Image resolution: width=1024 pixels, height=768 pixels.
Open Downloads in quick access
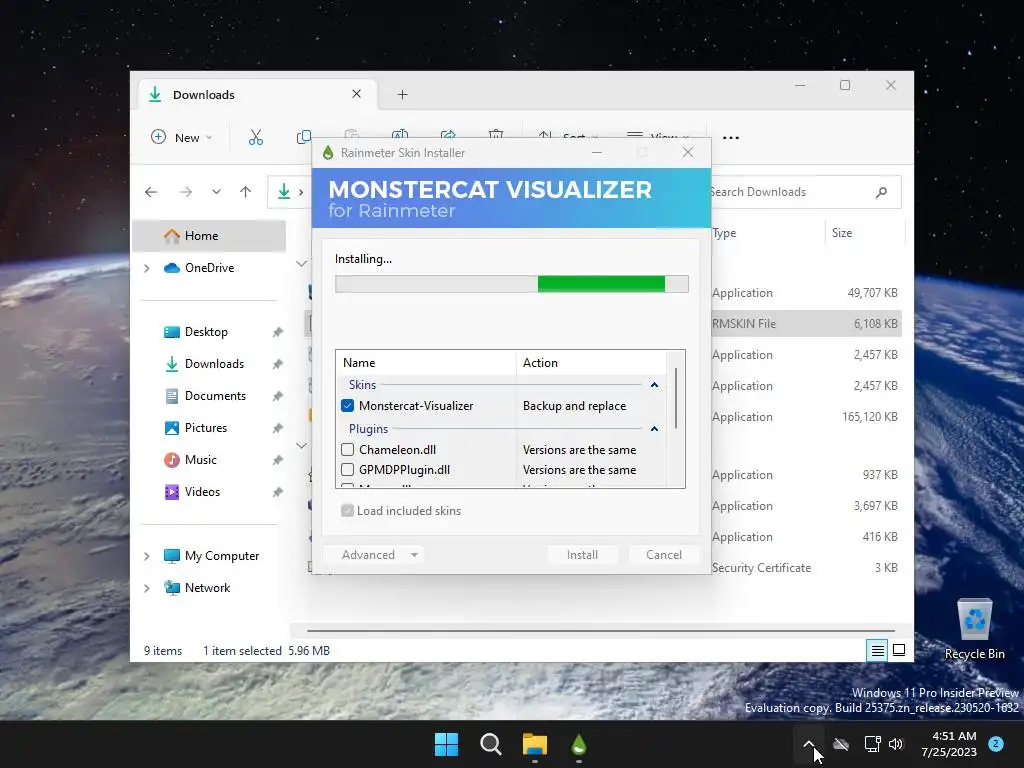point(214,364)
